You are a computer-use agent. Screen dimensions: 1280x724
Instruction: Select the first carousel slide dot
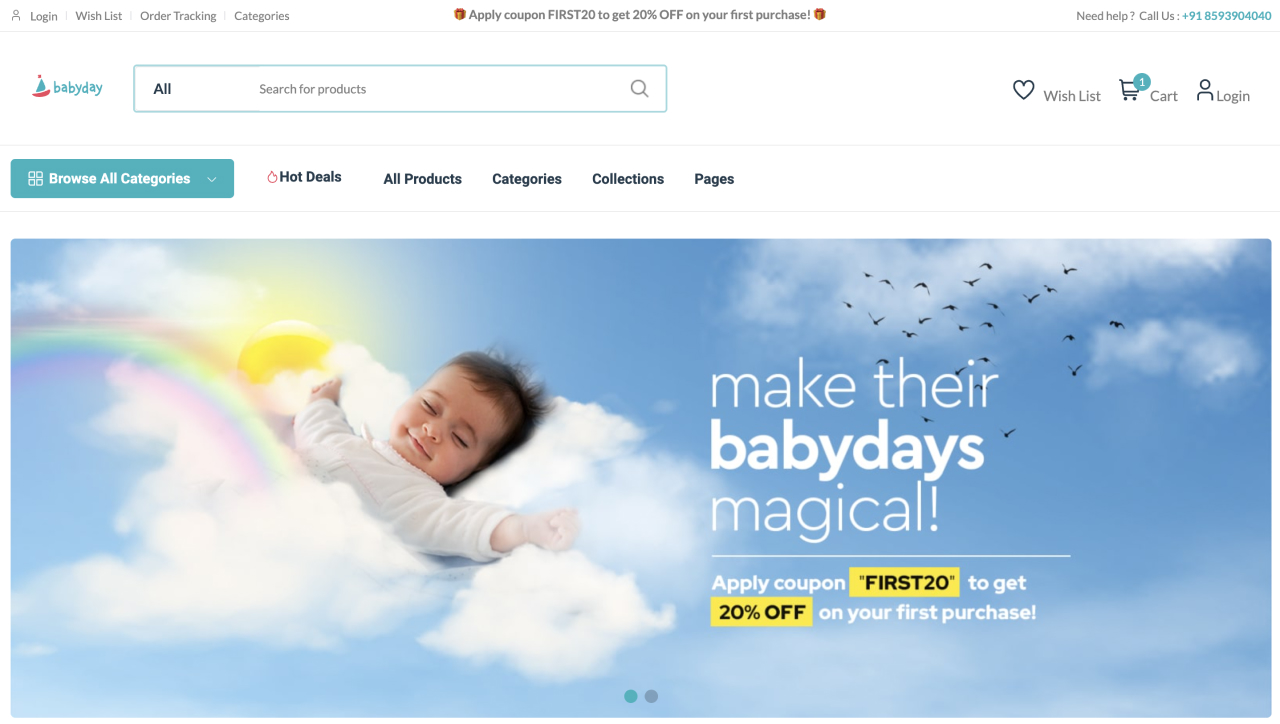tap(631, 696)
